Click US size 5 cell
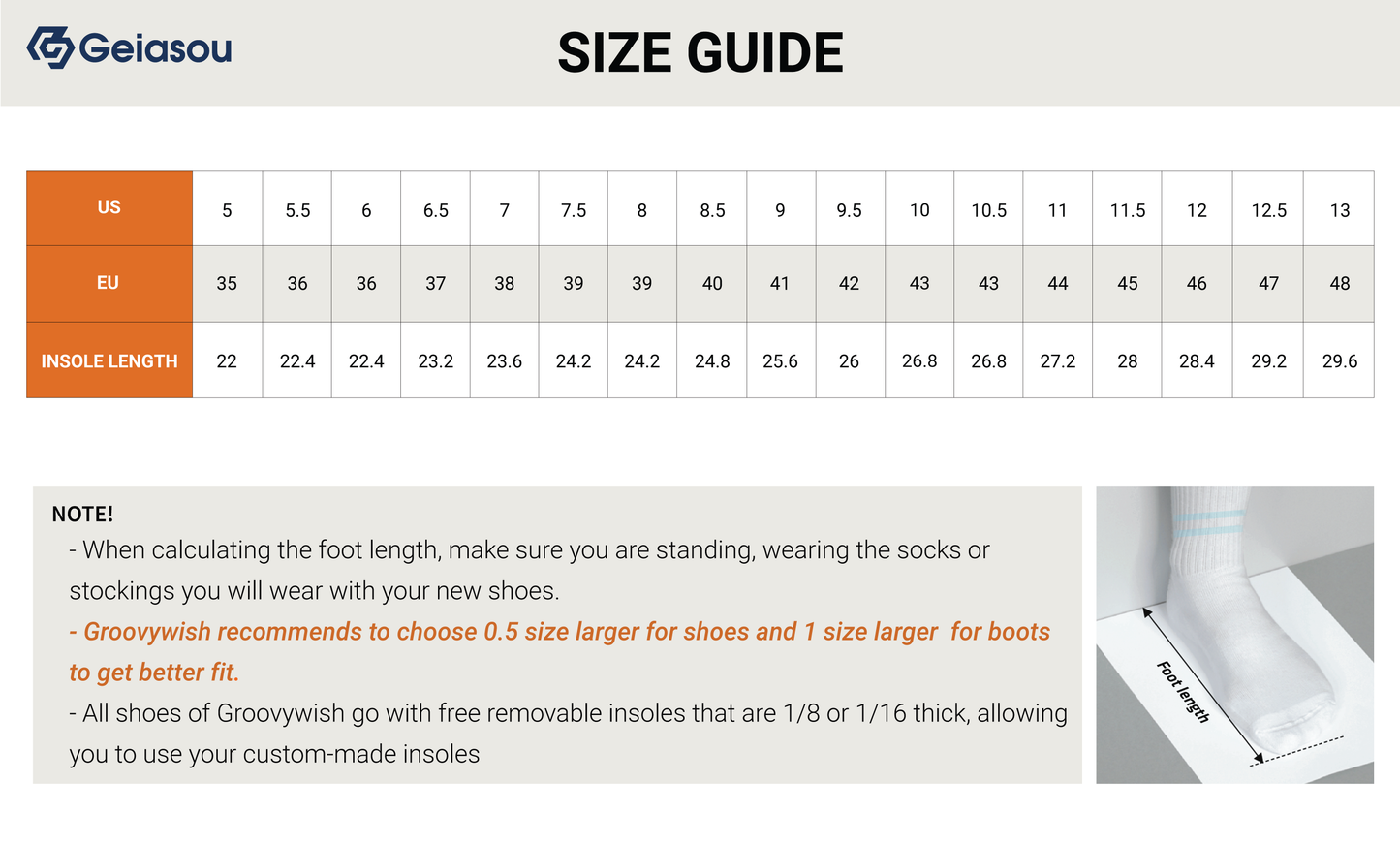This screenshot has height=845, width=1400. 227,210
